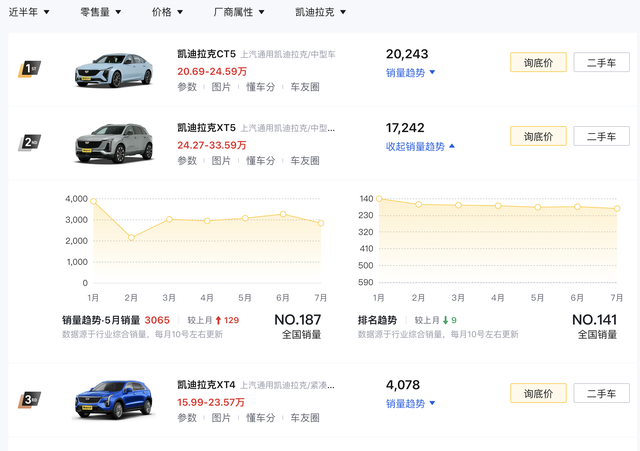Screen dimensions: 640x451
Task: Click the March point on sales chart
Action: [x=169, y=219]
